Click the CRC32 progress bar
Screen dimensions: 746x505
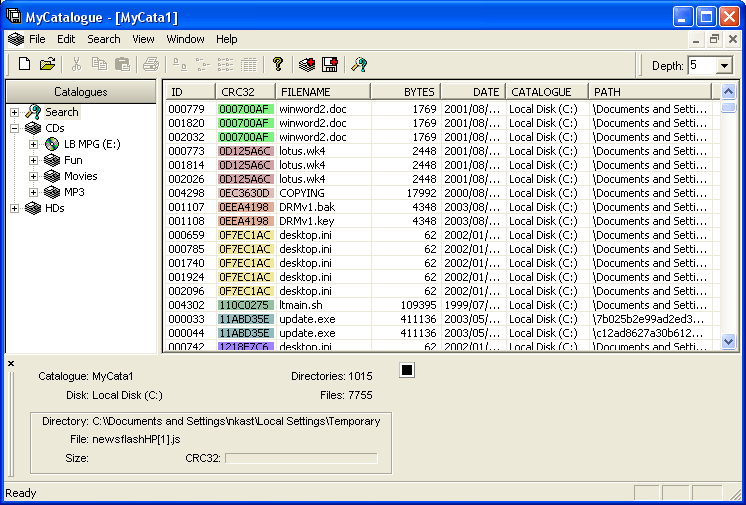[x=301, y=458]
